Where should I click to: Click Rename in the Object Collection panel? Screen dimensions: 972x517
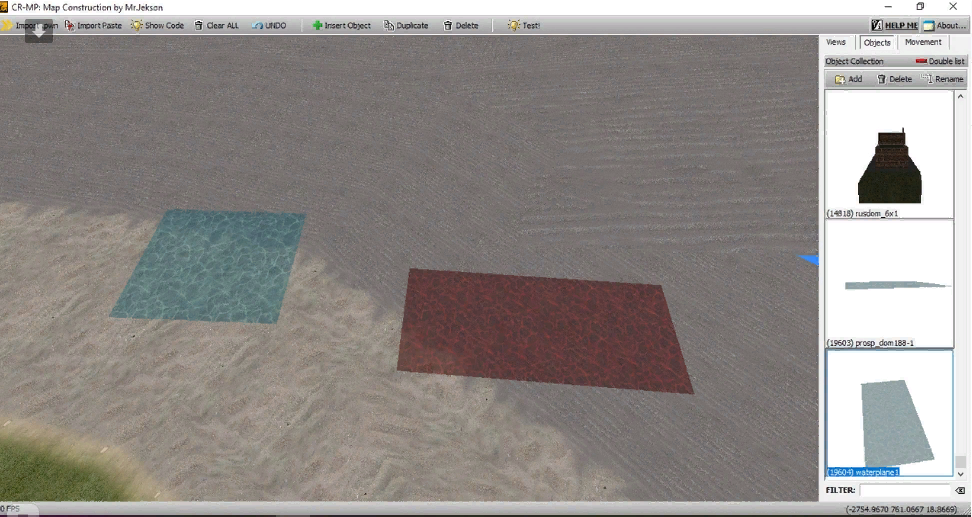click(x=942, y=79)
